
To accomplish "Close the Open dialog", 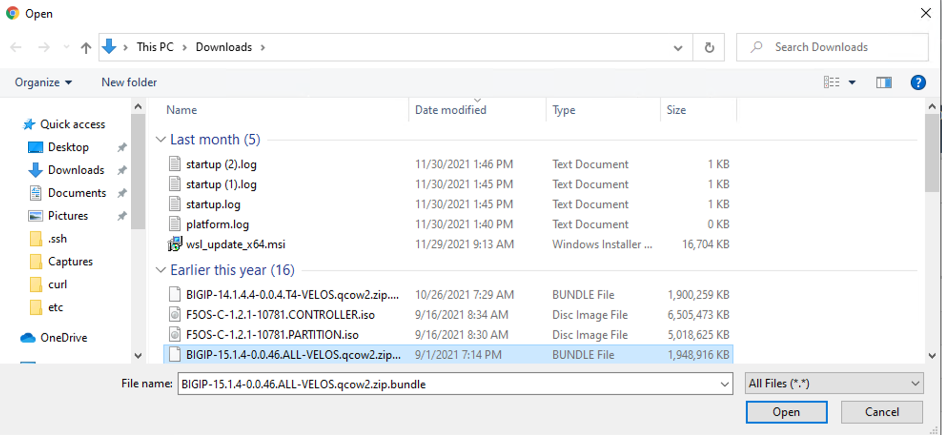I will [926, 13].
